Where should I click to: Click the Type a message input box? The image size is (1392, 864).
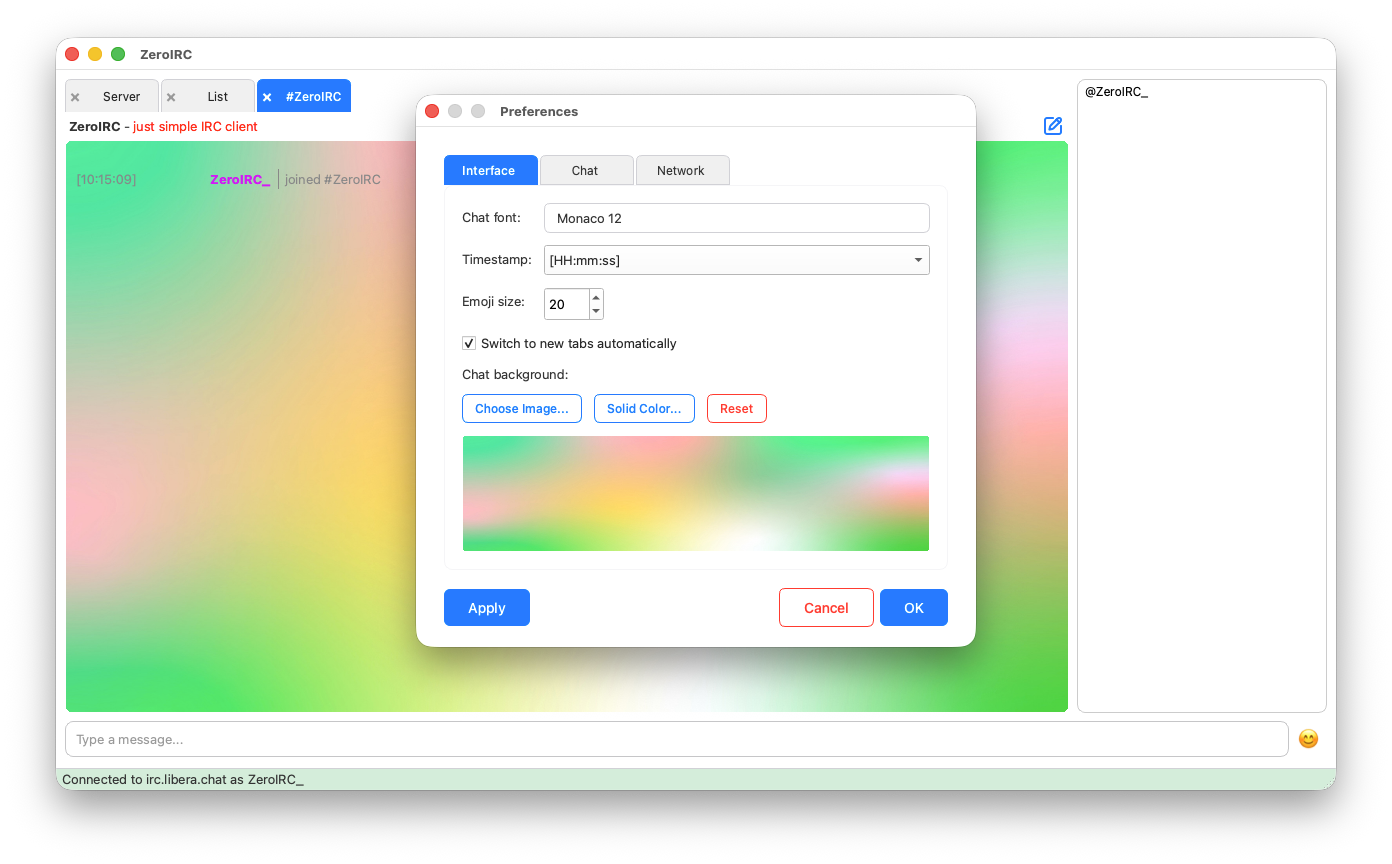[677, 739]
